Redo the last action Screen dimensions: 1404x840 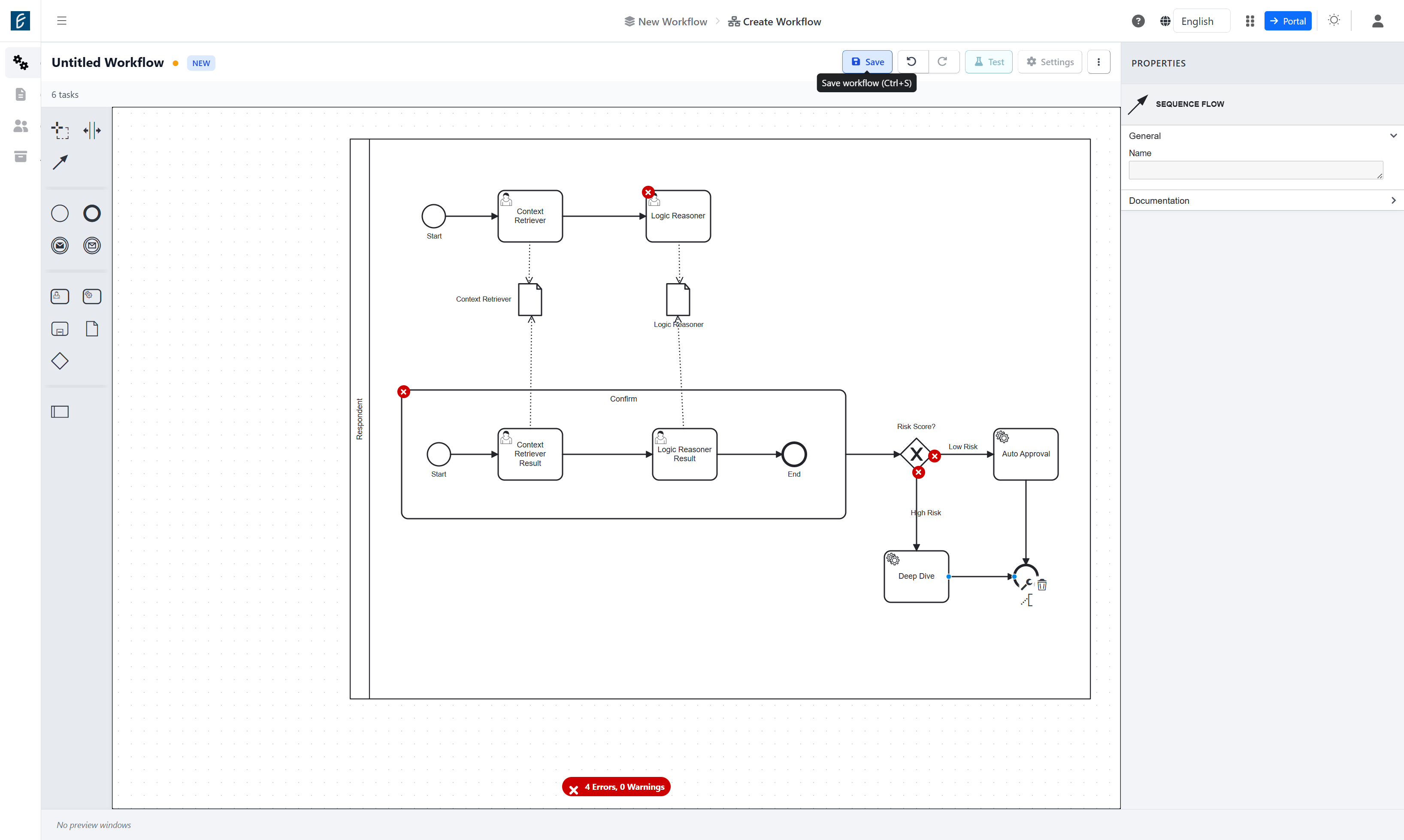(943, 62)
